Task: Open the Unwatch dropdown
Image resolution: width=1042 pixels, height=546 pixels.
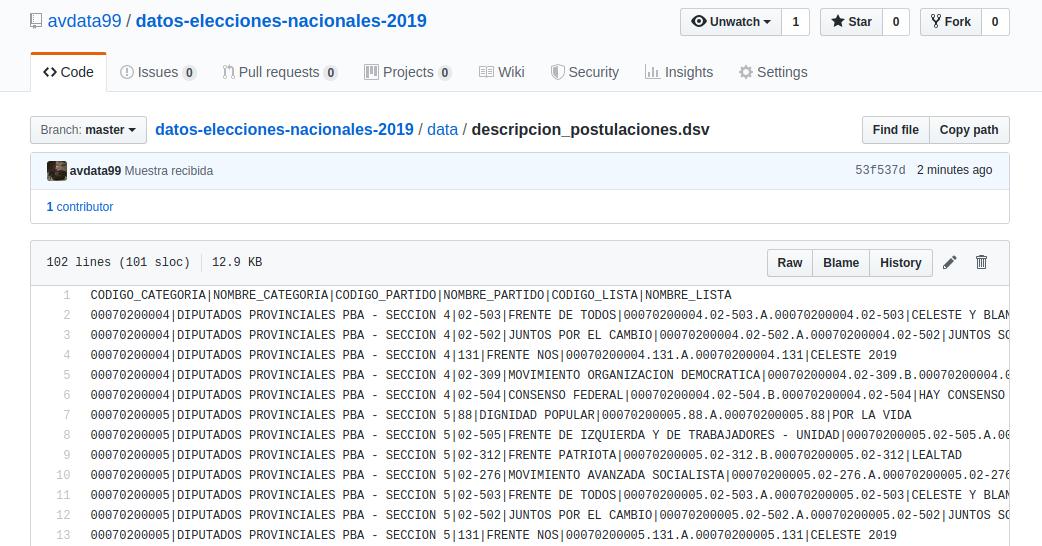Action: click(731, 22)
